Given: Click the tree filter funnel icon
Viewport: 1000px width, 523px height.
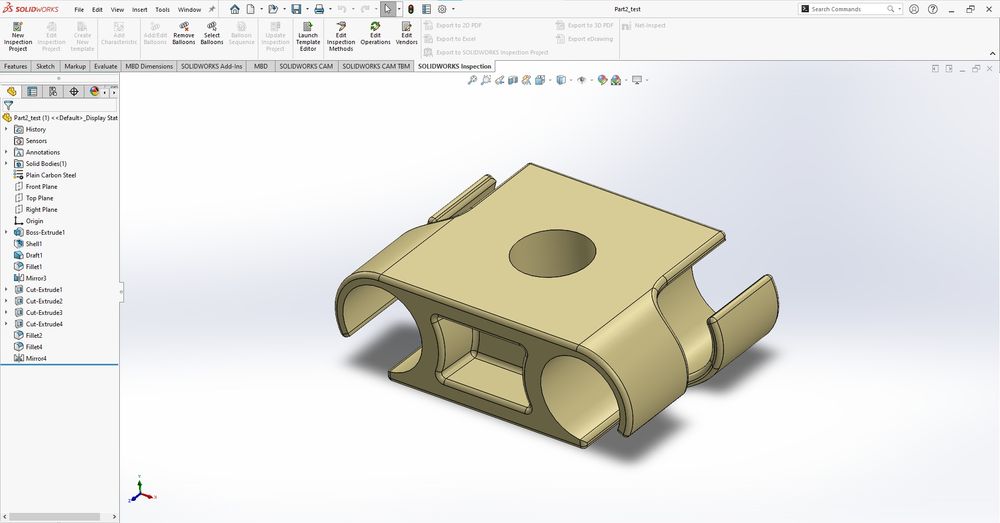Looking at the screenshot, I should (8, 105).
